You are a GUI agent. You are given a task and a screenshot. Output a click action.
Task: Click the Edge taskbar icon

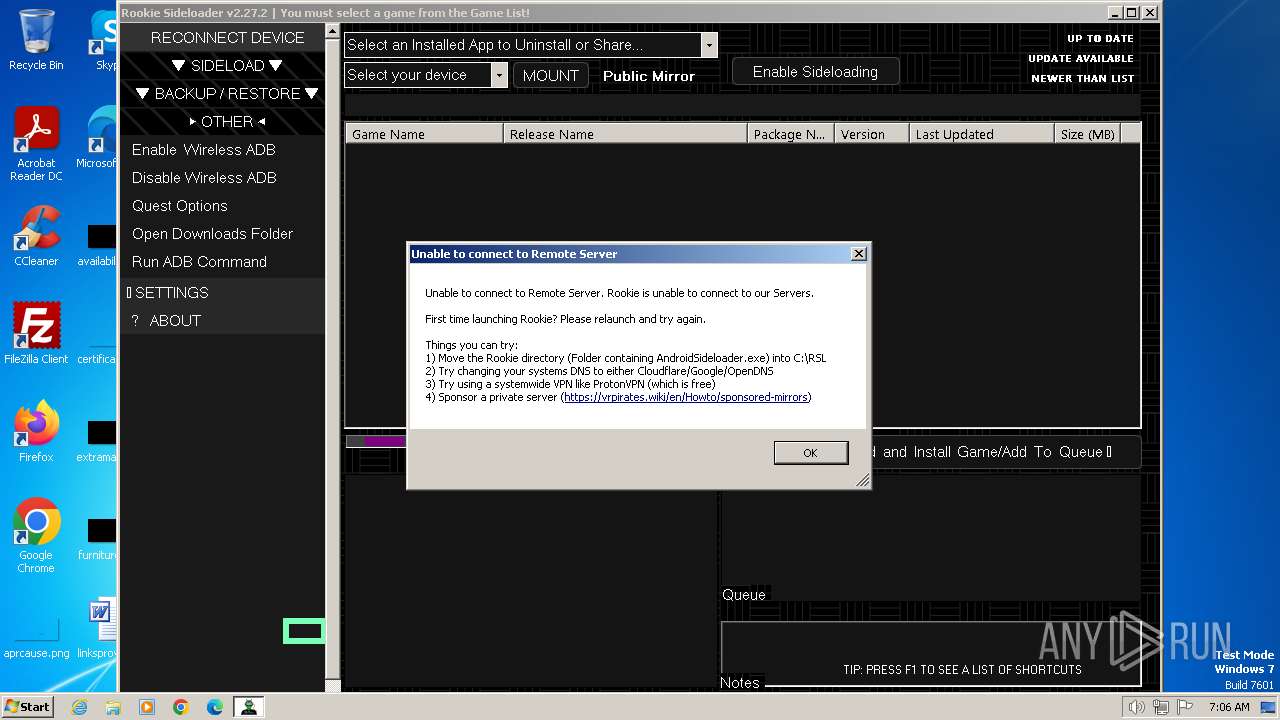215,707
